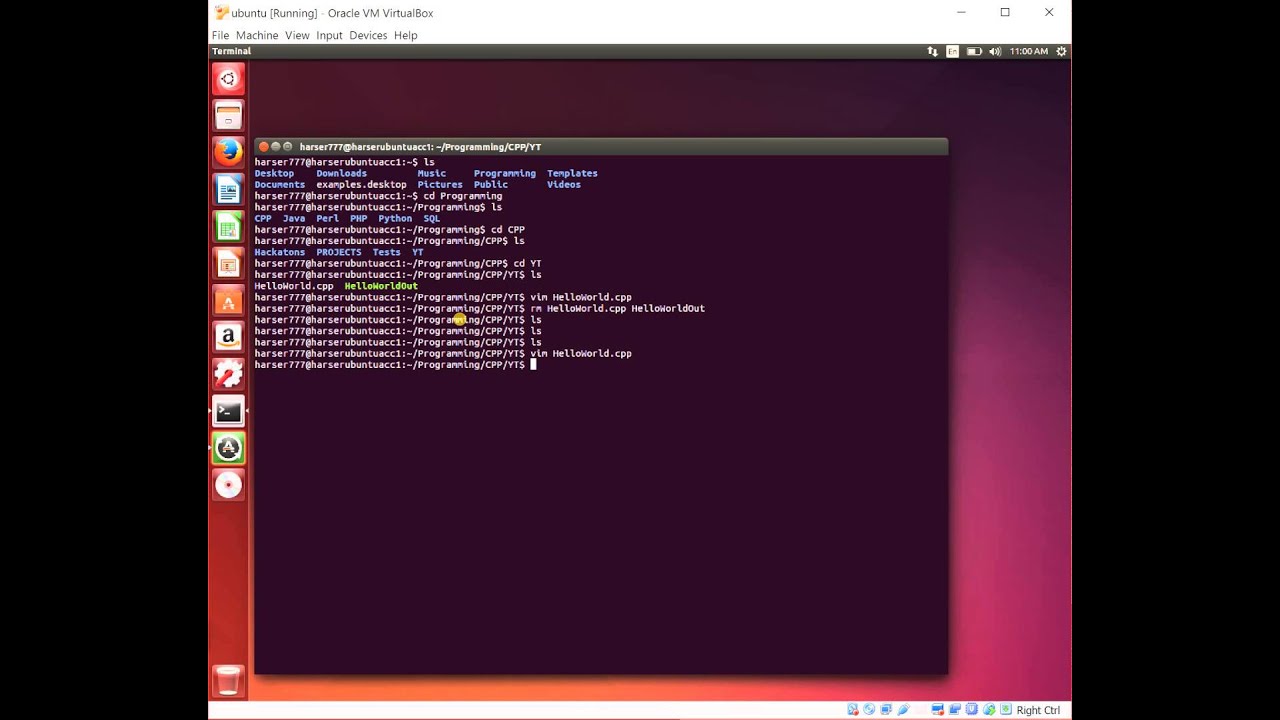Click the Public directory name in the terminal

[x=491, y=185]
